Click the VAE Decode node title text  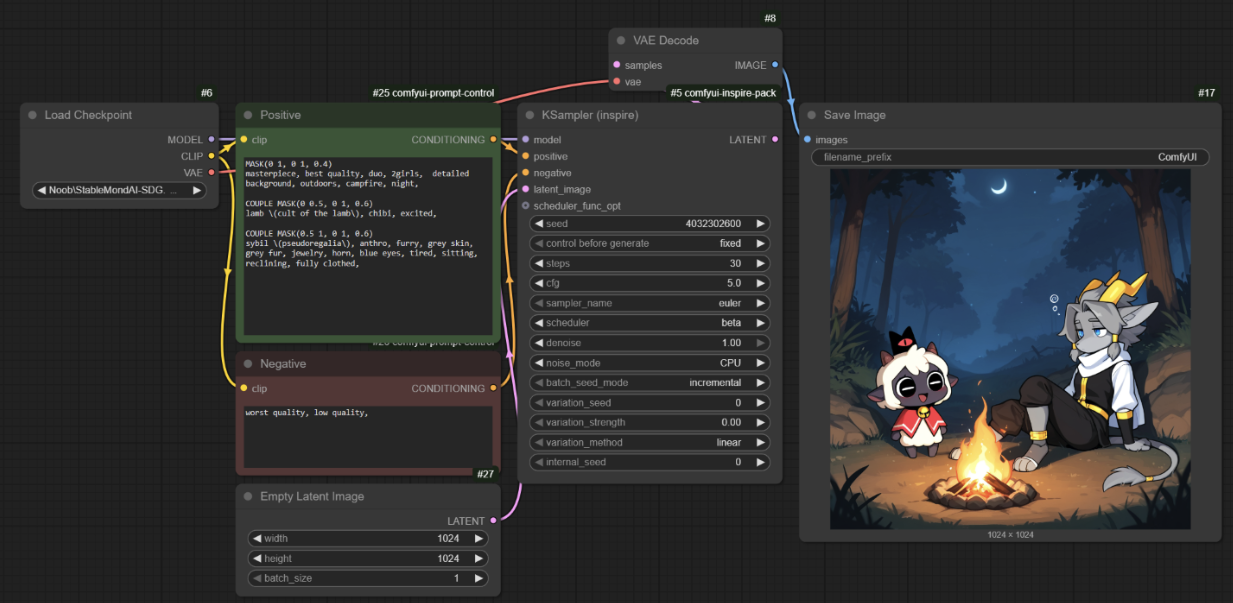[666, 40]
